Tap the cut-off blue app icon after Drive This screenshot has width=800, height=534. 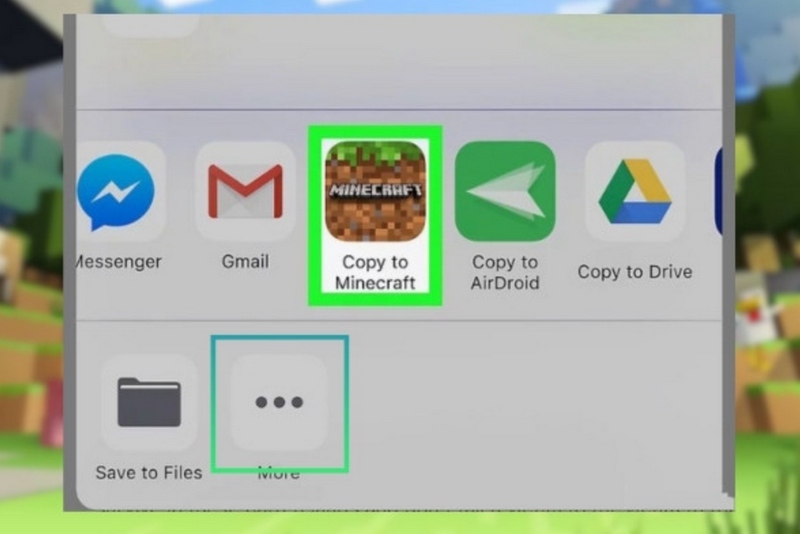[x=717, y=191]
